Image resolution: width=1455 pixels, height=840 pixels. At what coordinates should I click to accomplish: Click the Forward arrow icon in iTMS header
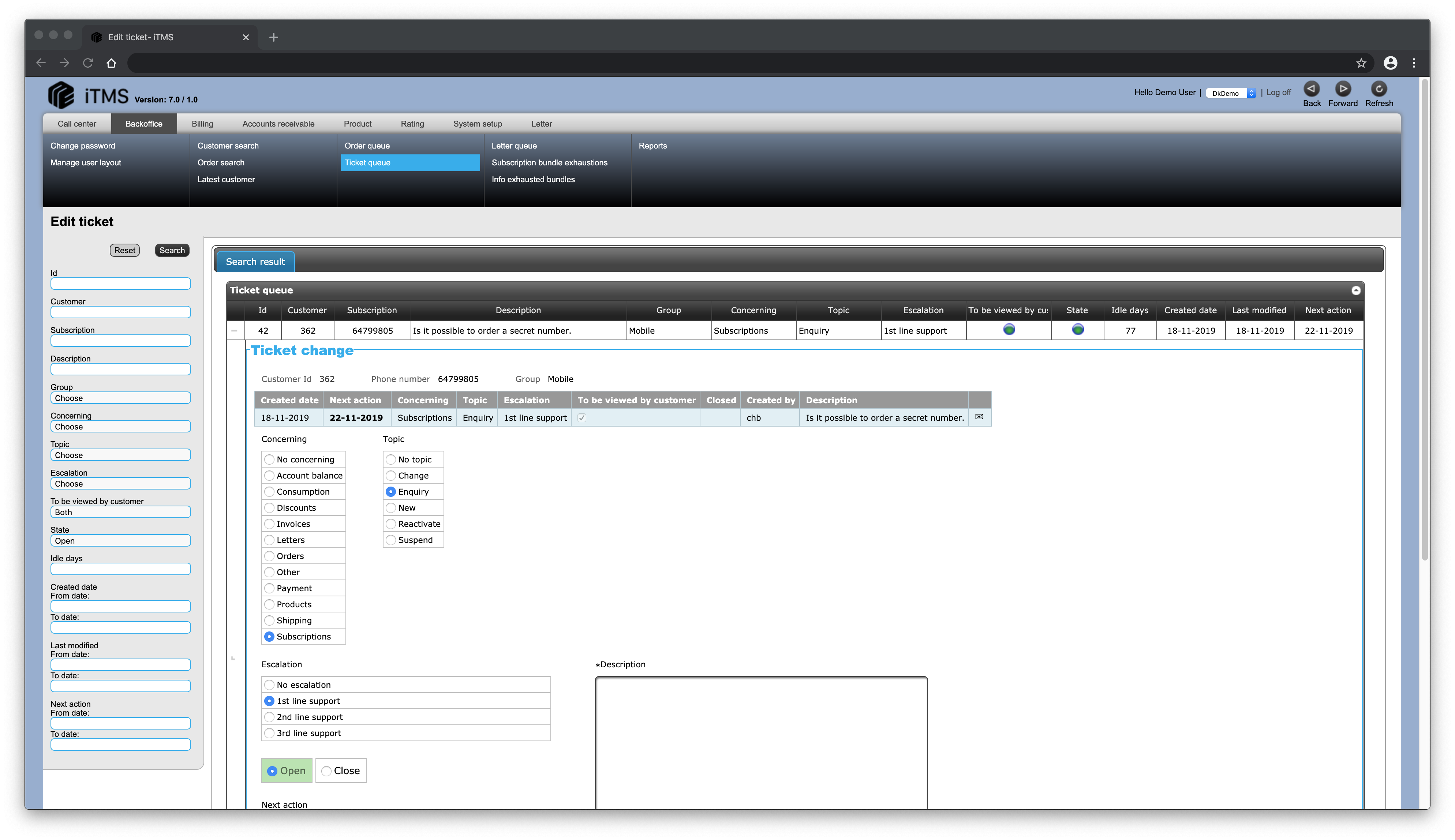coord(1343,89)
